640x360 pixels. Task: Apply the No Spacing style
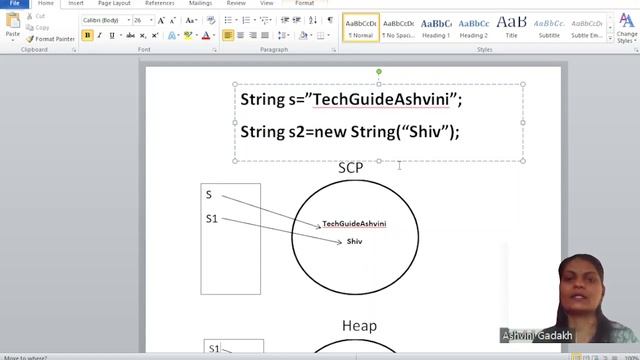398,27
